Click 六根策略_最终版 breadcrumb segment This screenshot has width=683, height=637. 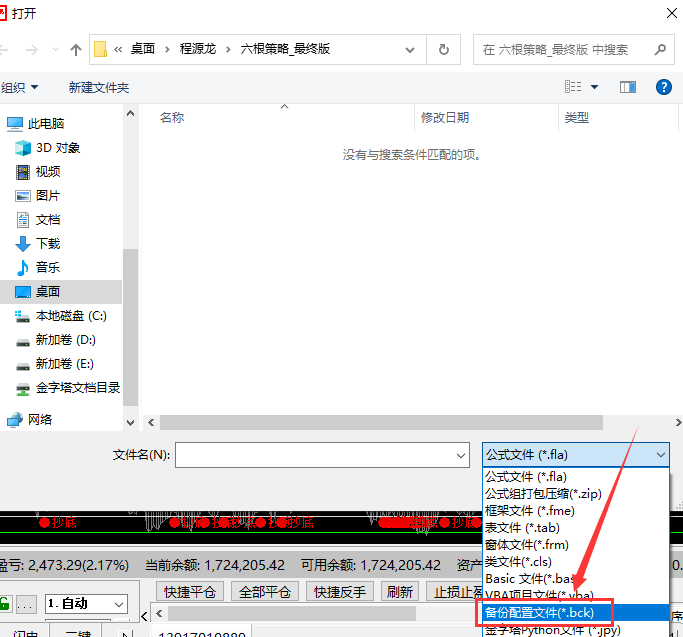point(285,49)
